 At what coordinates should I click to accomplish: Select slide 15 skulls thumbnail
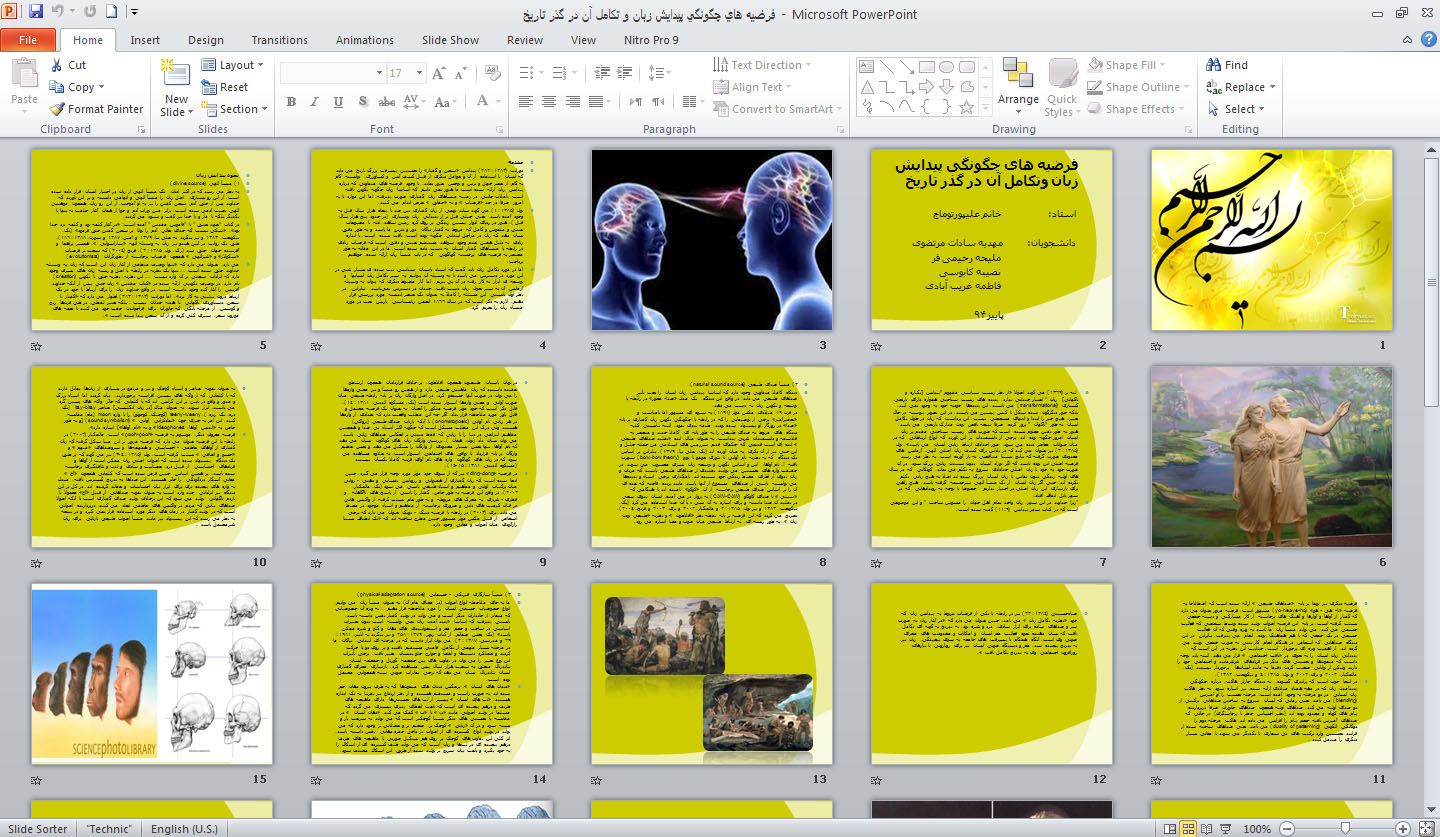[x=151, y=674]
